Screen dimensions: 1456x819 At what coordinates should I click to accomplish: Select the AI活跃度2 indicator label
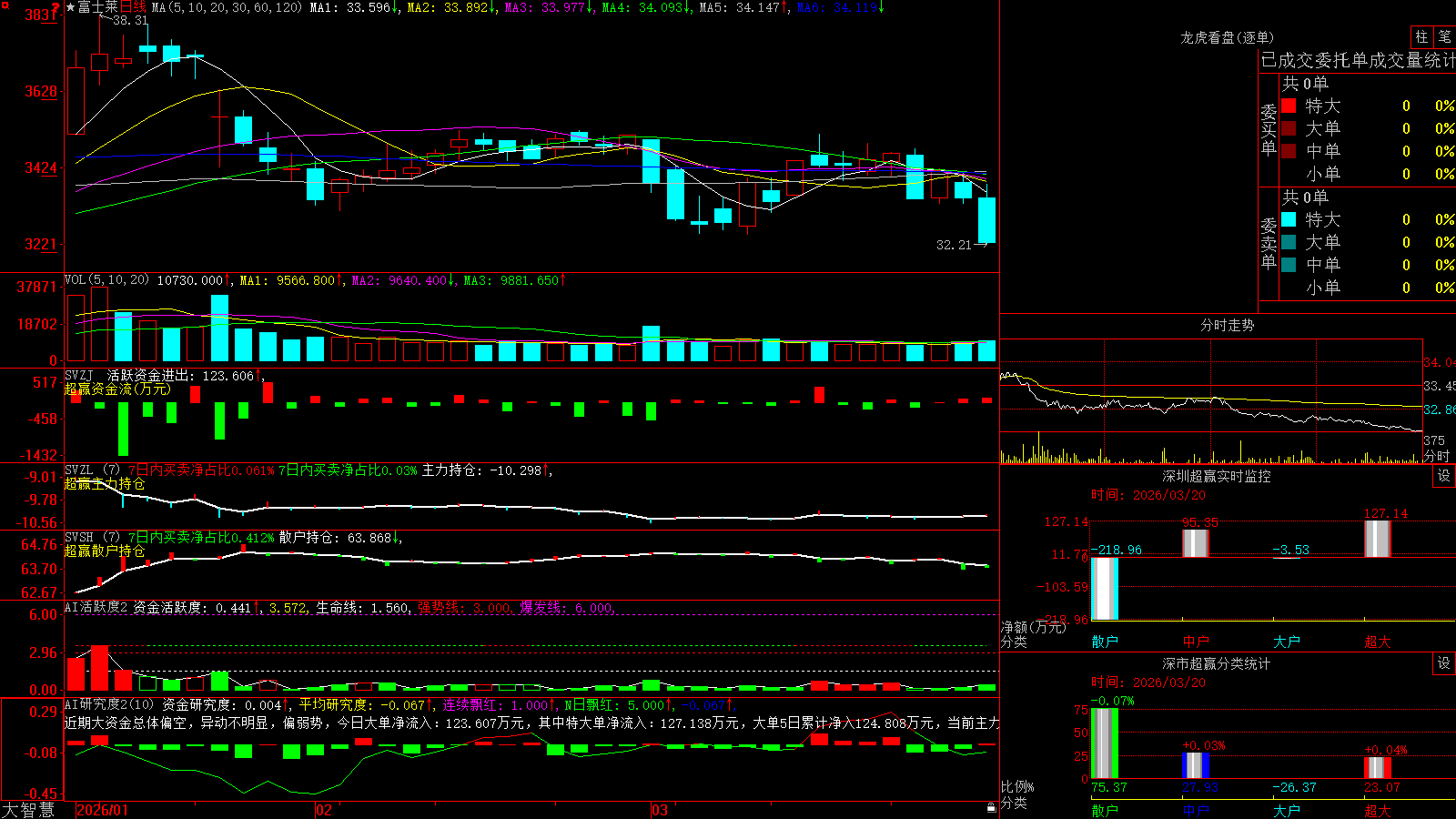coord(96,608)
